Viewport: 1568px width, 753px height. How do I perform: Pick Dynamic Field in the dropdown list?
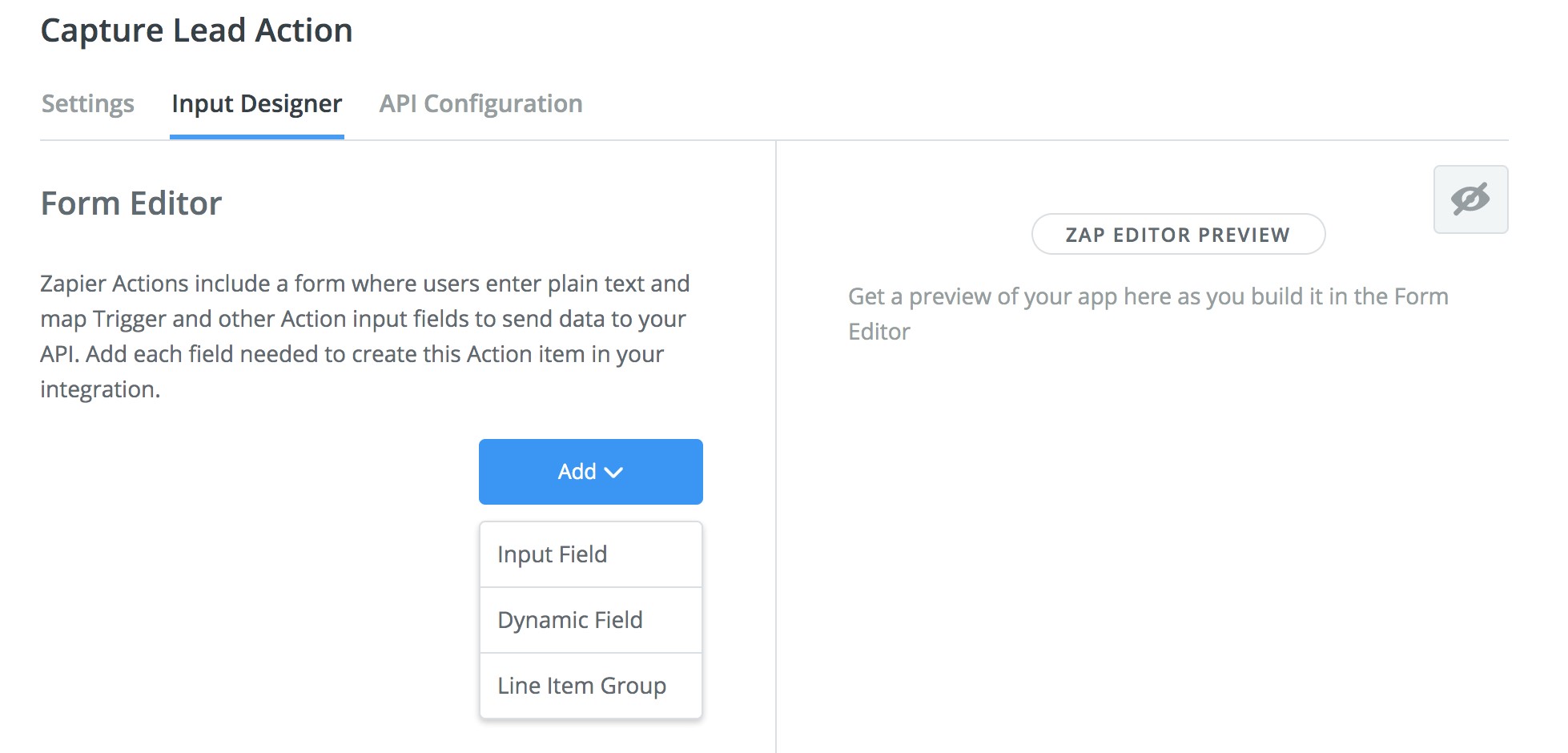570,620
